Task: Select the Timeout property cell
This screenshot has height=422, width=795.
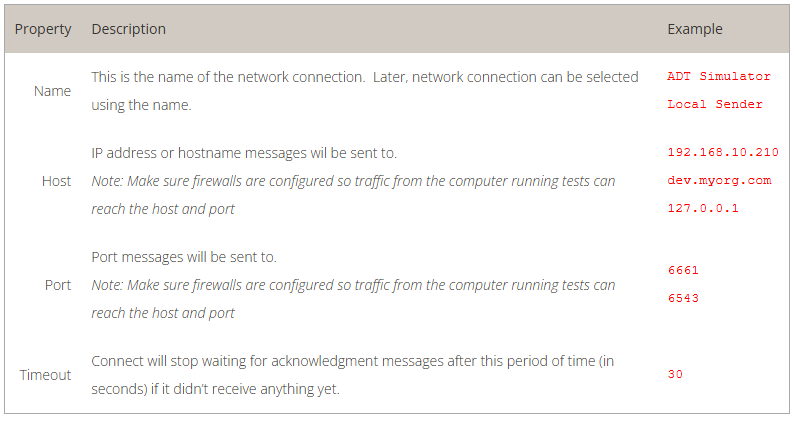Action: pos(46,375)
